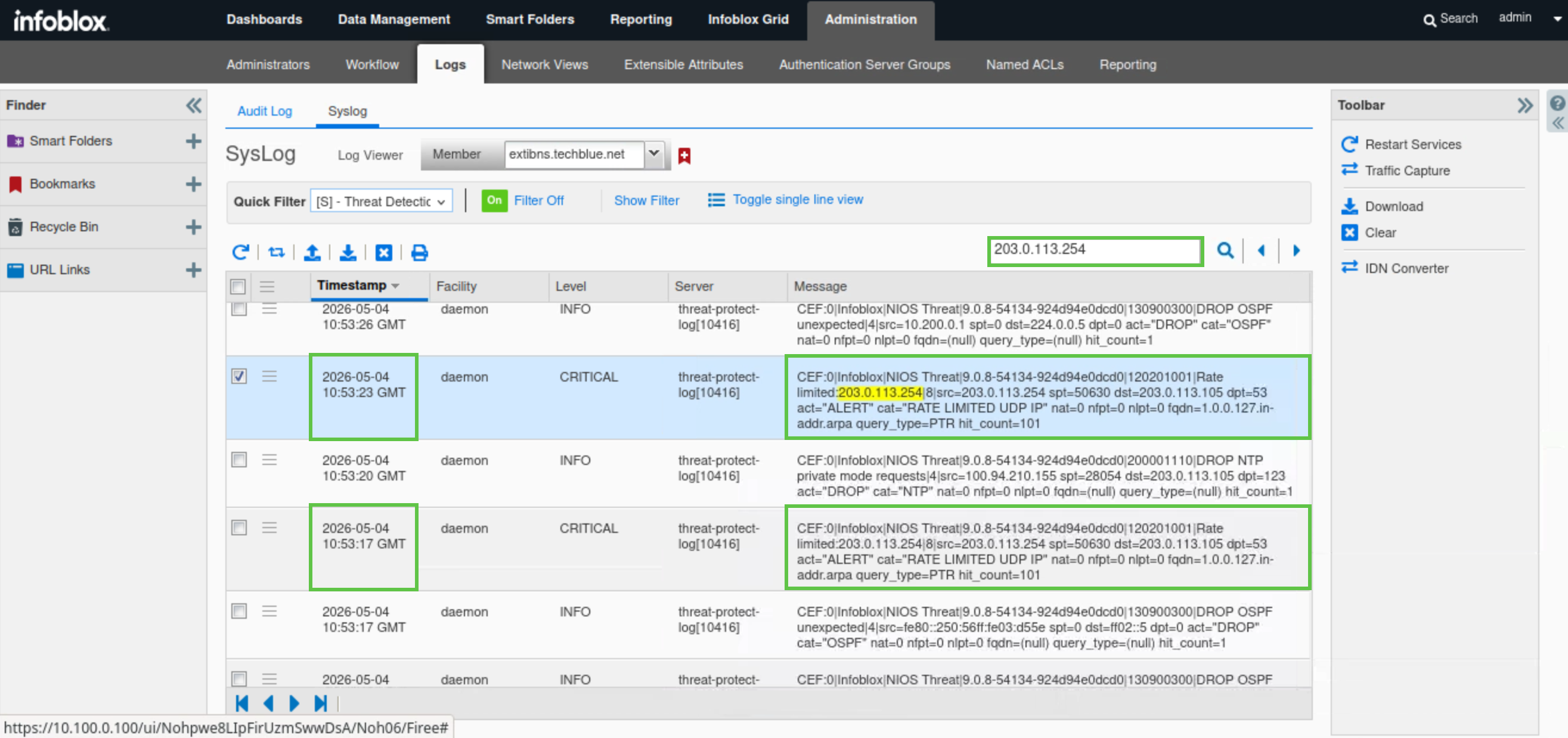1568x738 pixels.
Task: Uncheck the 10:53:23 GMT CRITICAL row
Action: 239,377
